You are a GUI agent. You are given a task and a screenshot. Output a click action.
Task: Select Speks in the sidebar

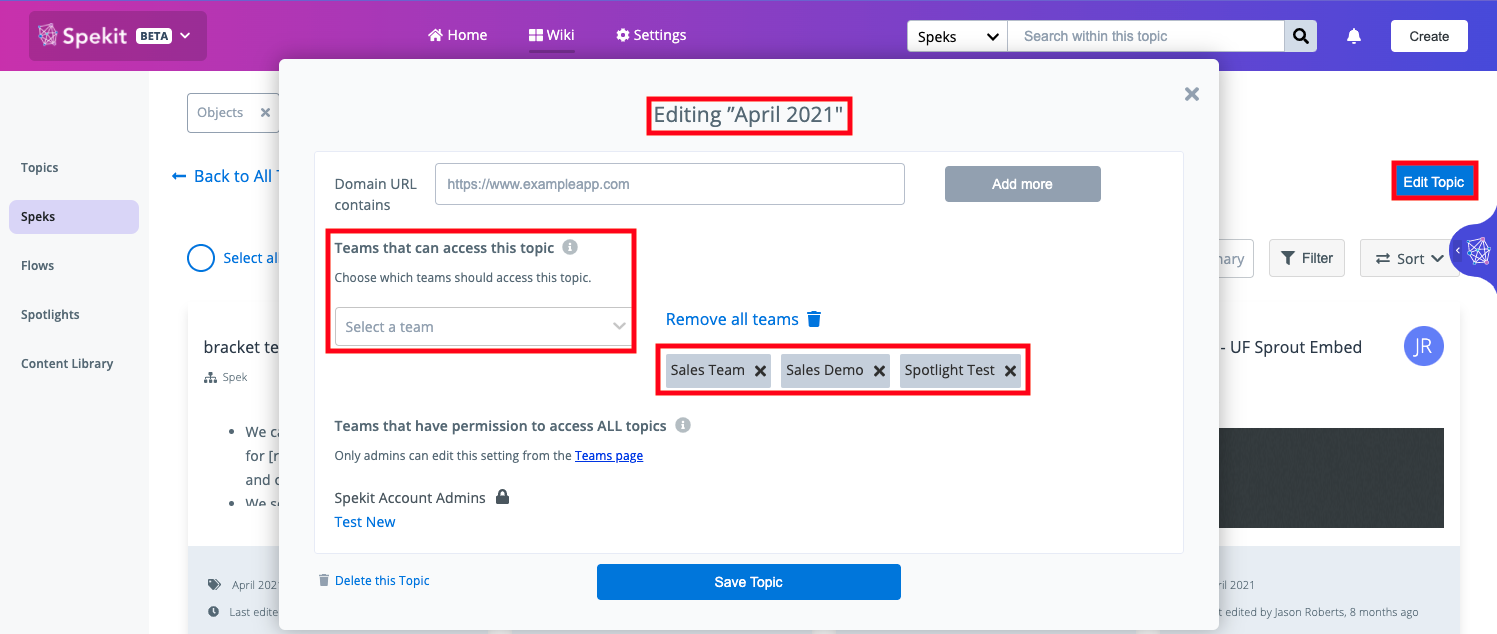(74, 217)
